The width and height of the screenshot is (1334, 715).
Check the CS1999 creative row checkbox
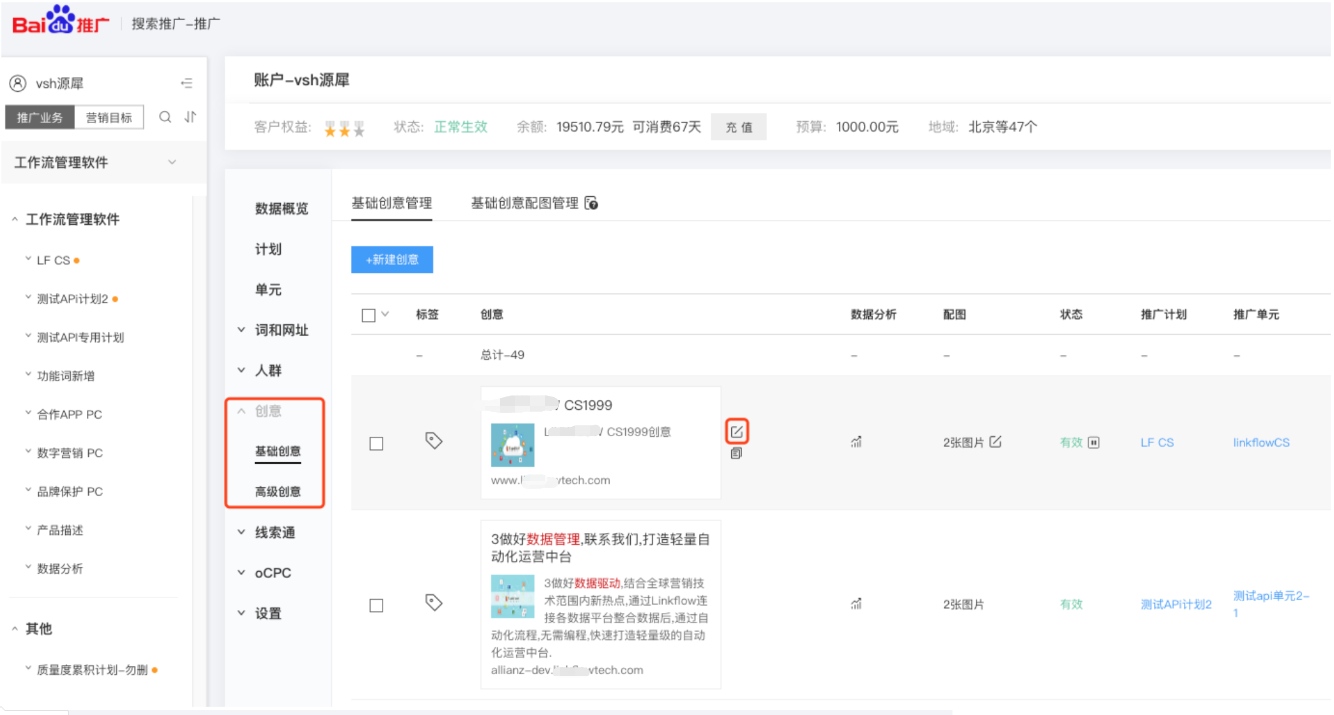click(x=376, y=443)
